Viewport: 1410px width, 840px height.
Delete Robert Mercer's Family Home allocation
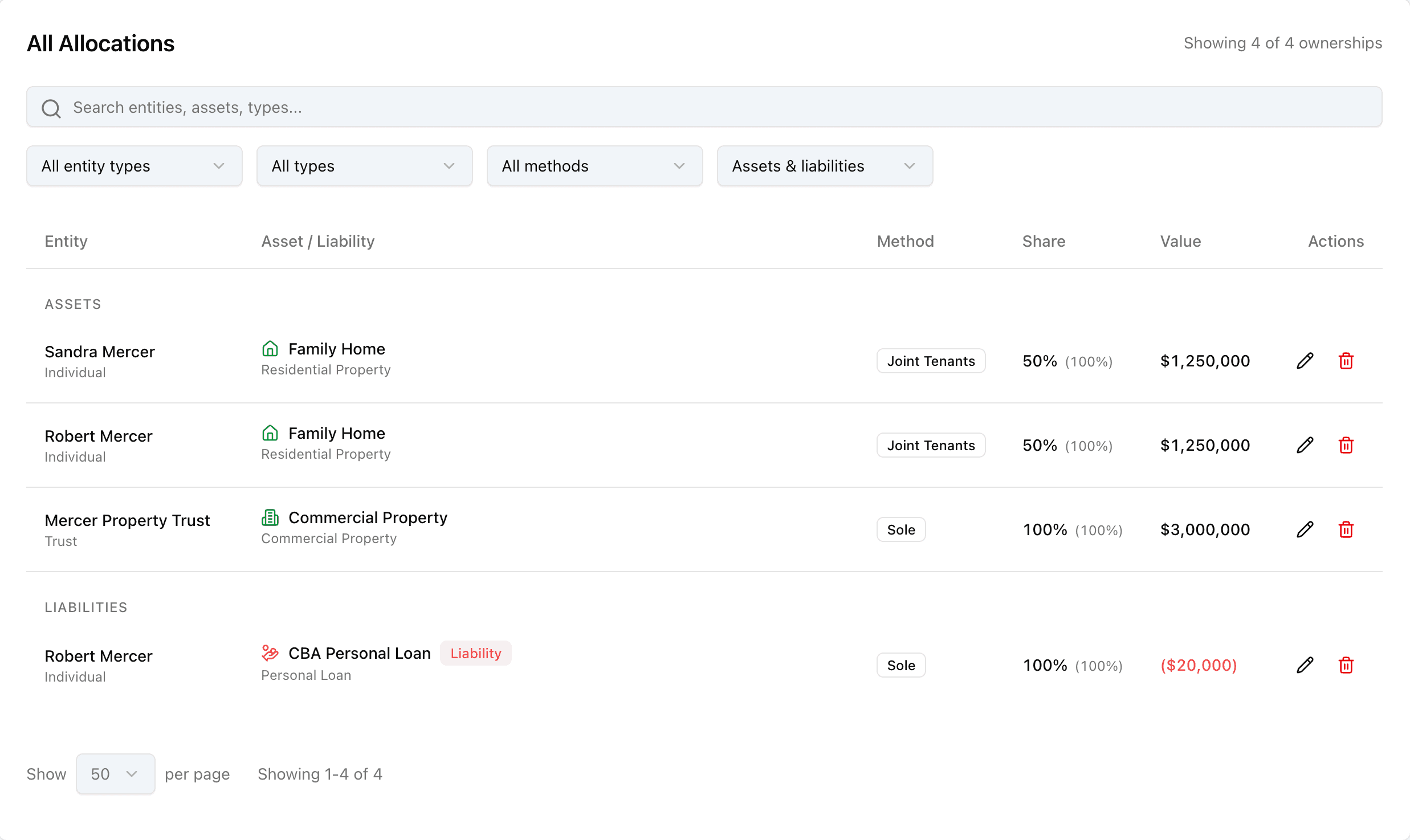tap(1346, 445)
